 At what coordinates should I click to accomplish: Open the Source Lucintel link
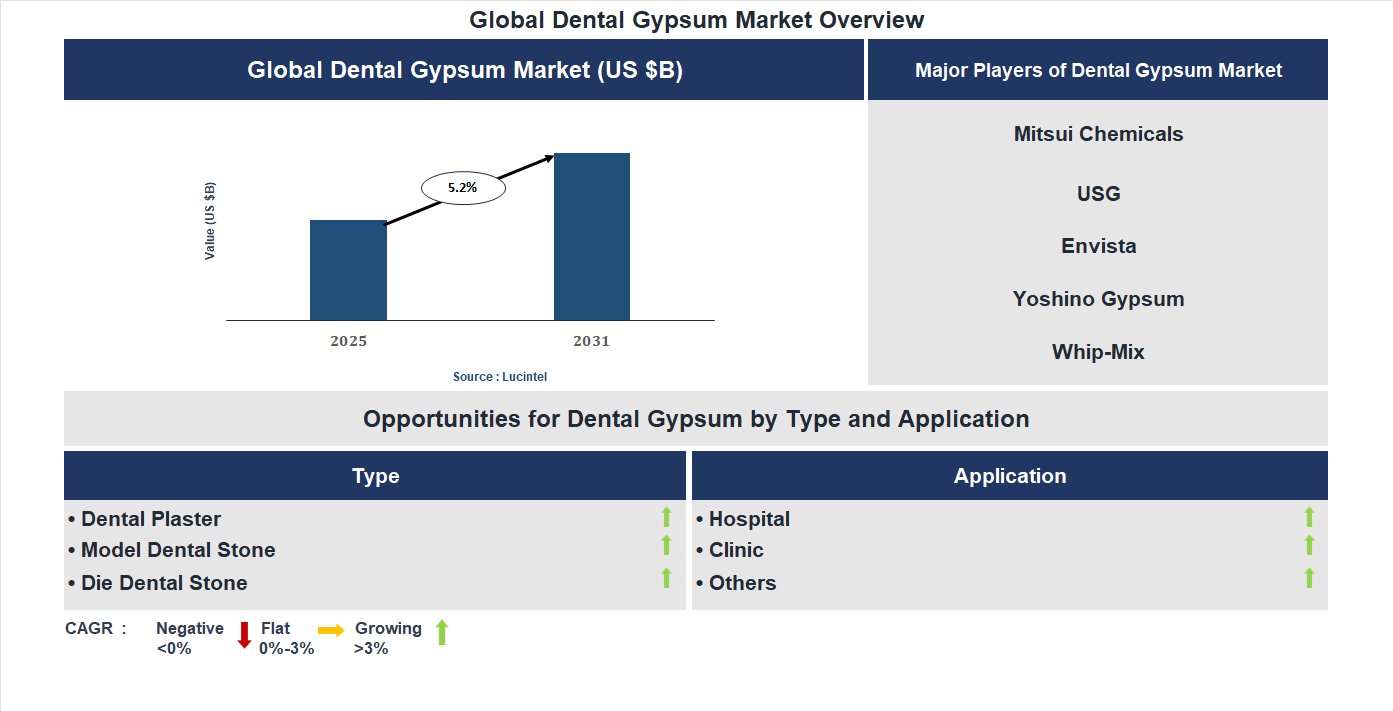499,375
